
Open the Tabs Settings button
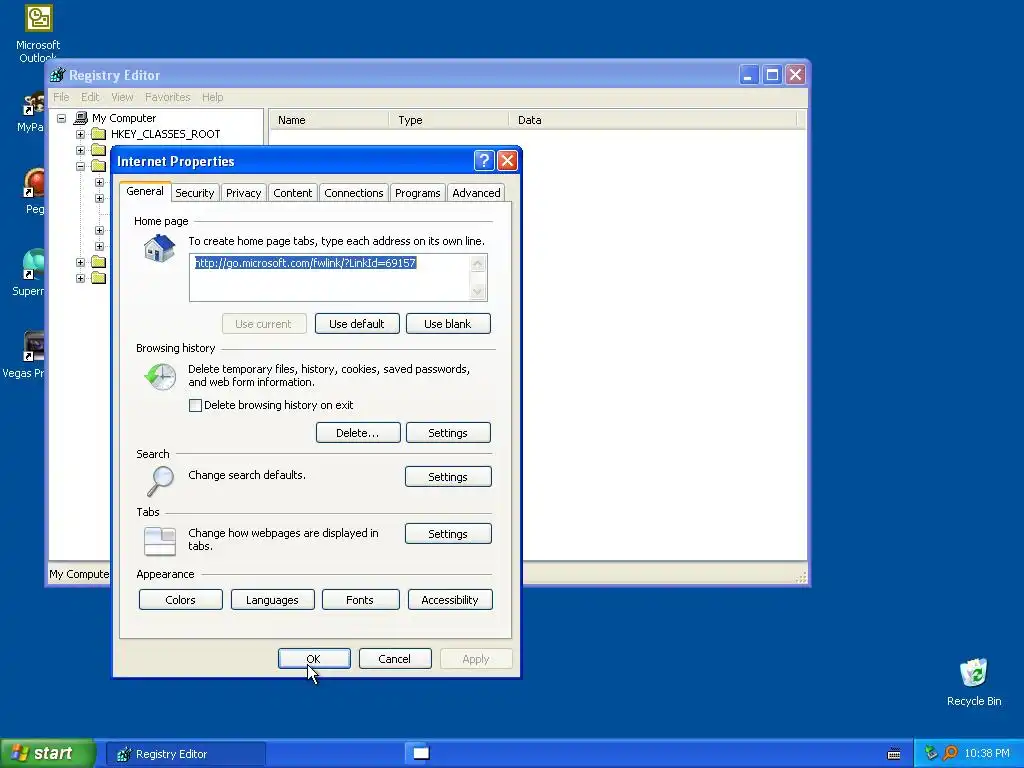(448, 534)
